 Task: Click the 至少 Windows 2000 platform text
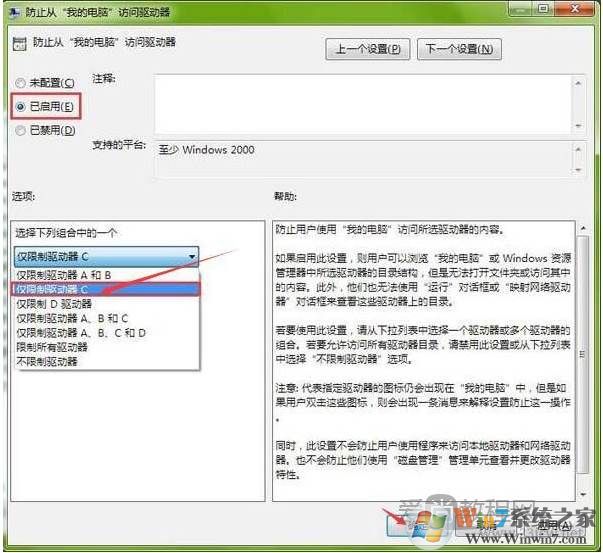click(x=207, y=150)
